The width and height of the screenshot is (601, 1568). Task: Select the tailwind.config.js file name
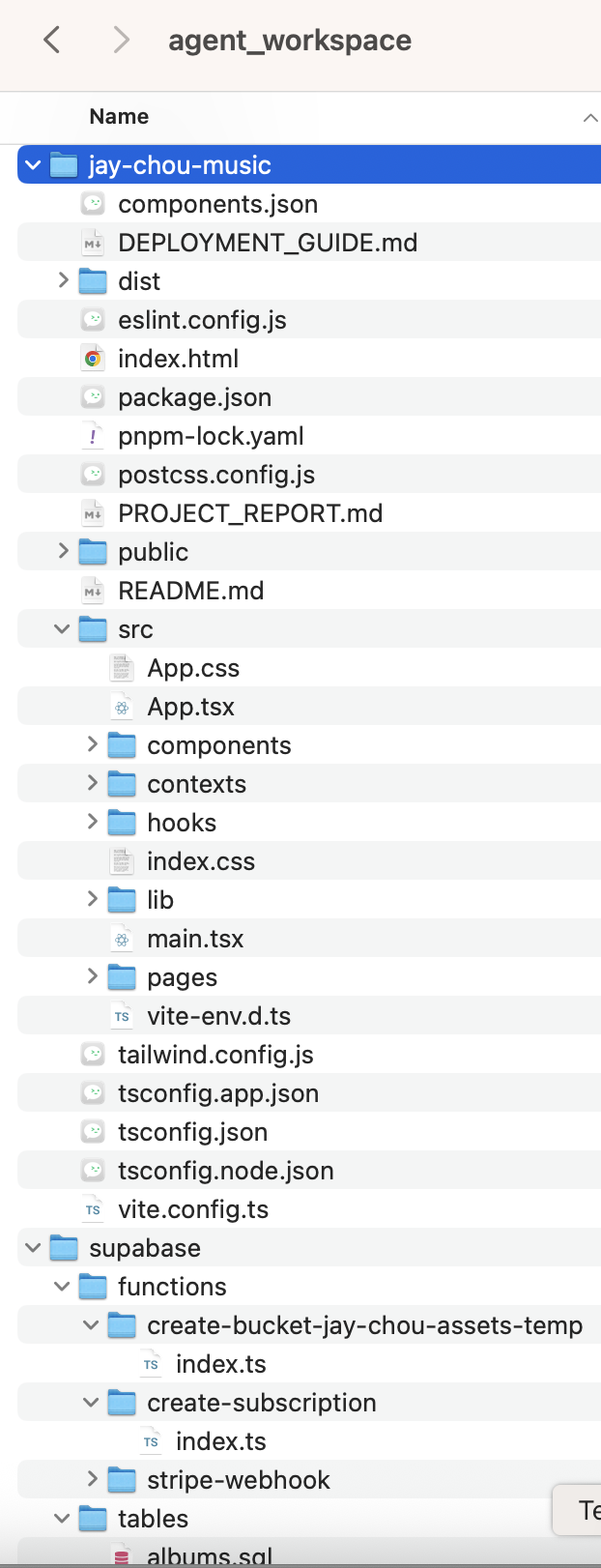coord(215,1055)
